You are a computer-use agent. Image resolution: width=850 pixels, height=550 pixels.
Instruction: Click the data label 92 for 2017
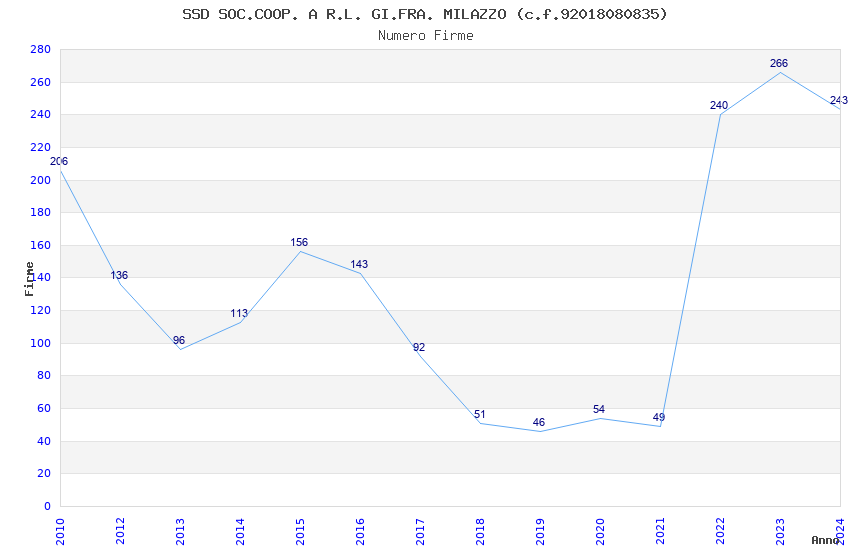419,347
